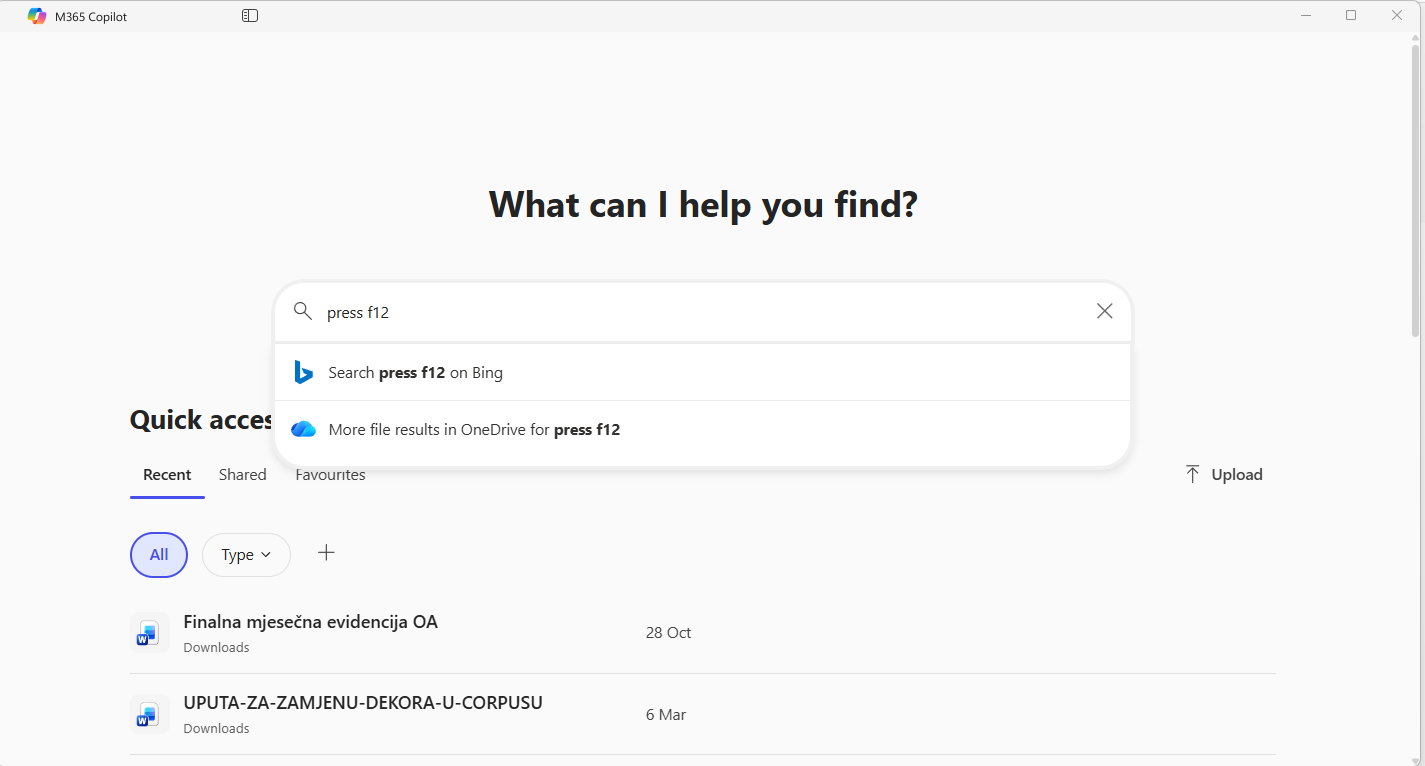Open Word icon for Finalna mjesečna evidencija
Viewport: 1425px width, 766px height.
149,633
